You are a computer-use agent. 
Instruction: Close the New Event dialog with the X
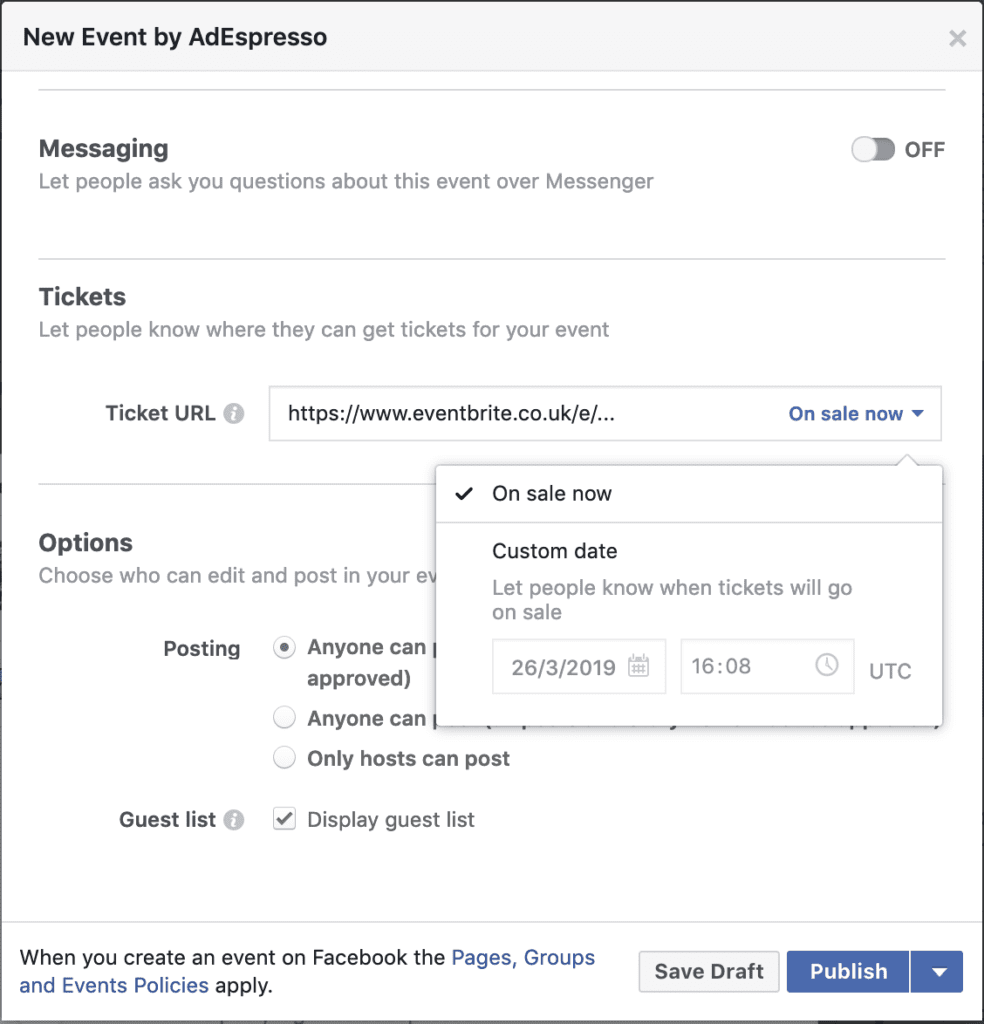957,38
